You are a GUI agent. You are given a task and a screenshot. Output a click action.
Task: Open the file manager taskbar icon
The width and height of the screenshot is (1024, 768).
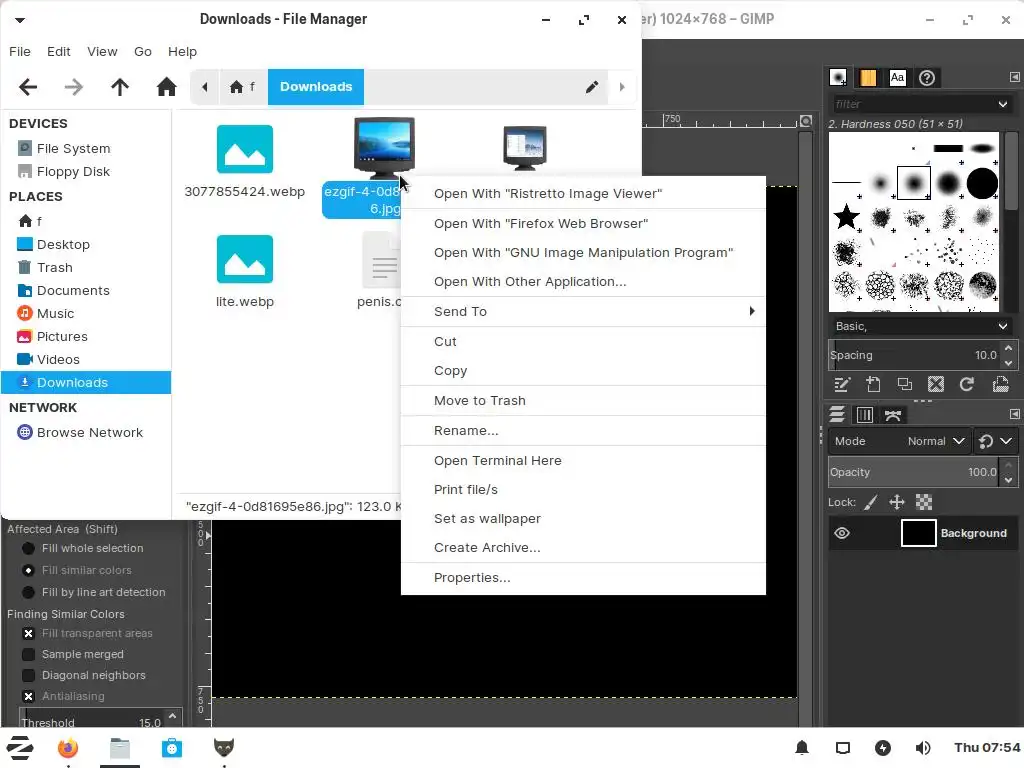(x=120, y=748)
